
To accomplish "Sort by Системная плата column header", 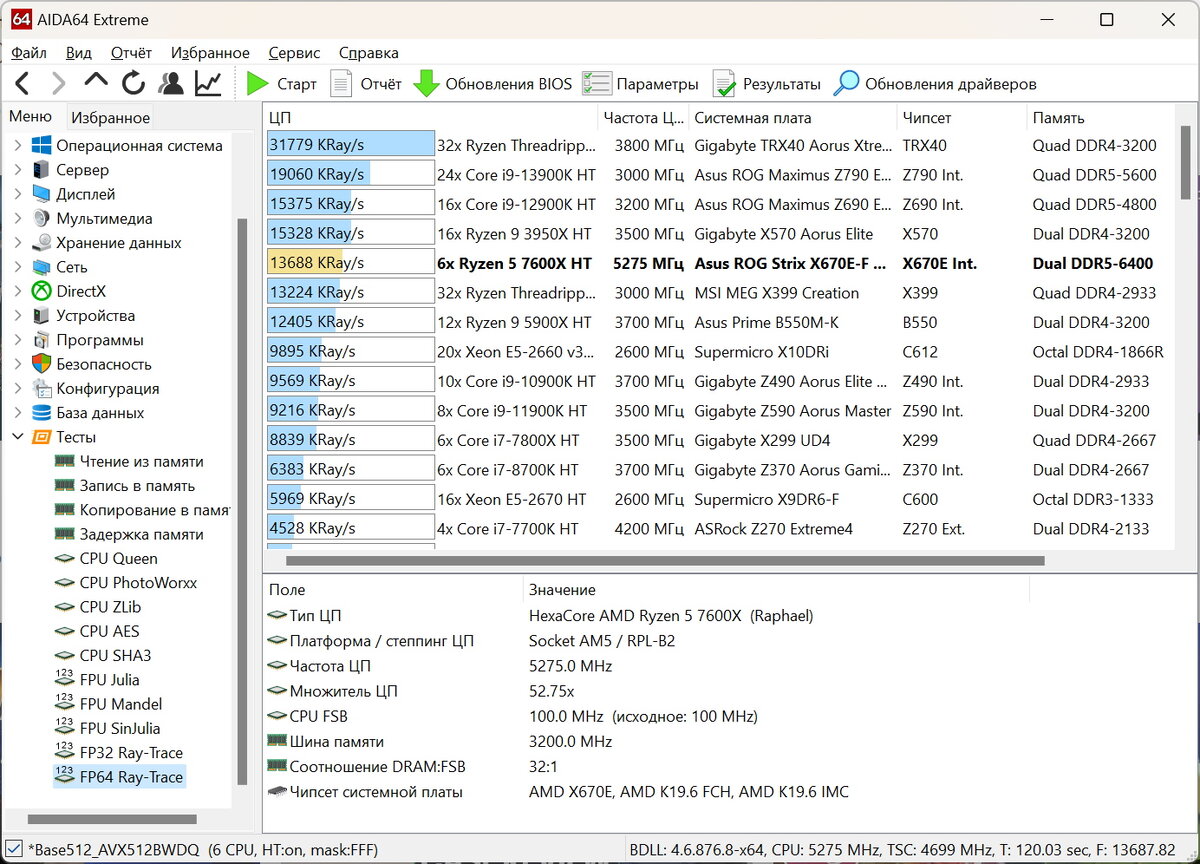I will 792,118.
